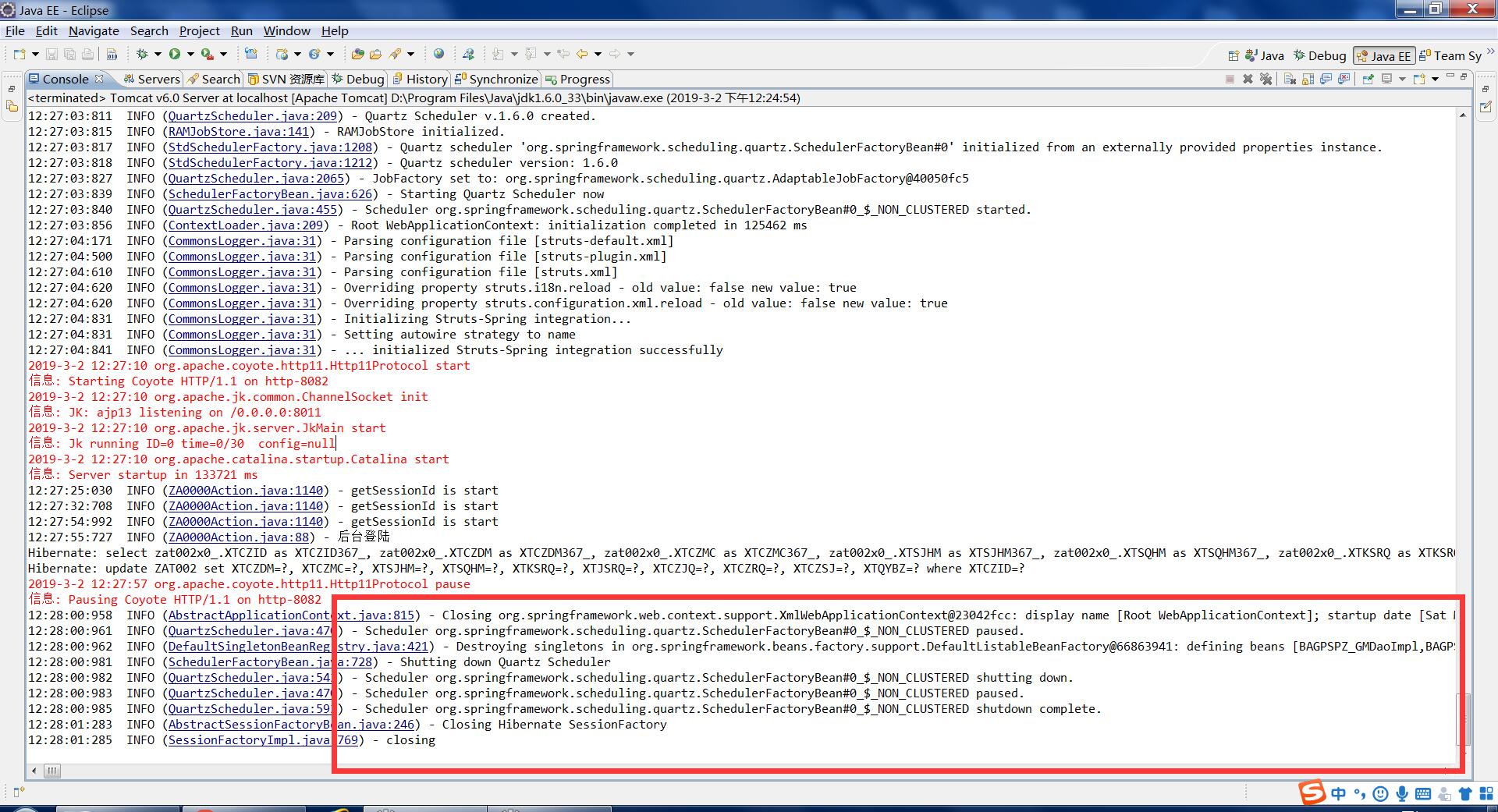The image size is (1498, 812).
Task: Open the Navigate menu
Action: pyautogui.click(x=94, y=30)
